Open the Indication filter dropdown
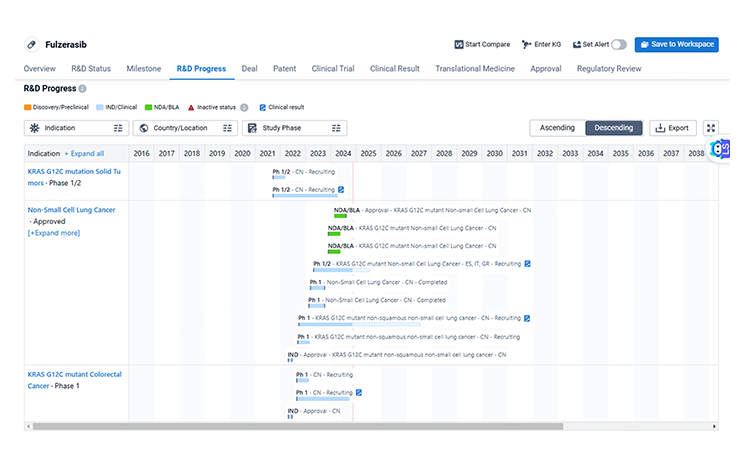Viewport: 751px width, 471px height. pos(77,128)
